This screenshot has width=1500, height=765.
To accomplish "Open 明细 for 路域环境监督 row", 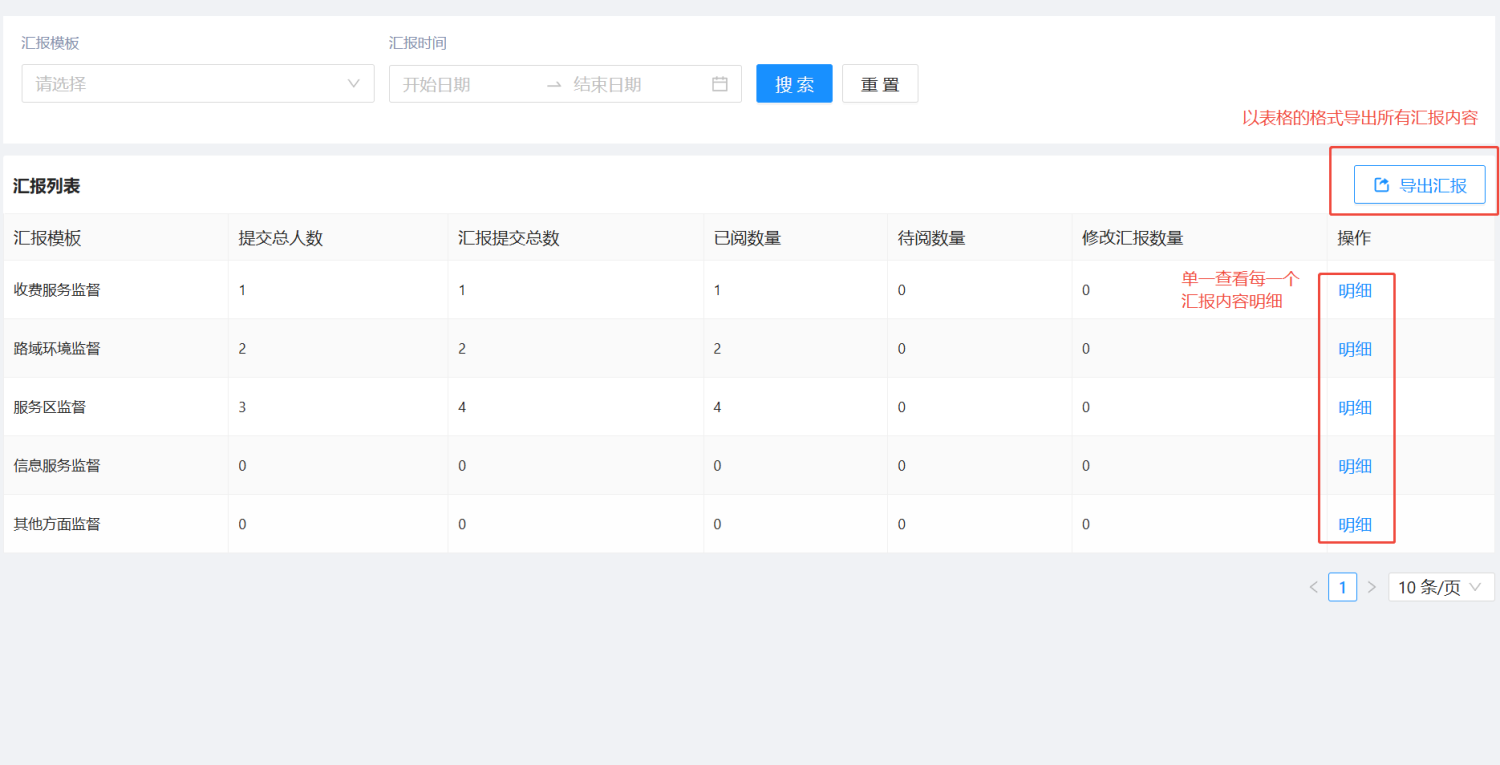I will point(1355,349).
